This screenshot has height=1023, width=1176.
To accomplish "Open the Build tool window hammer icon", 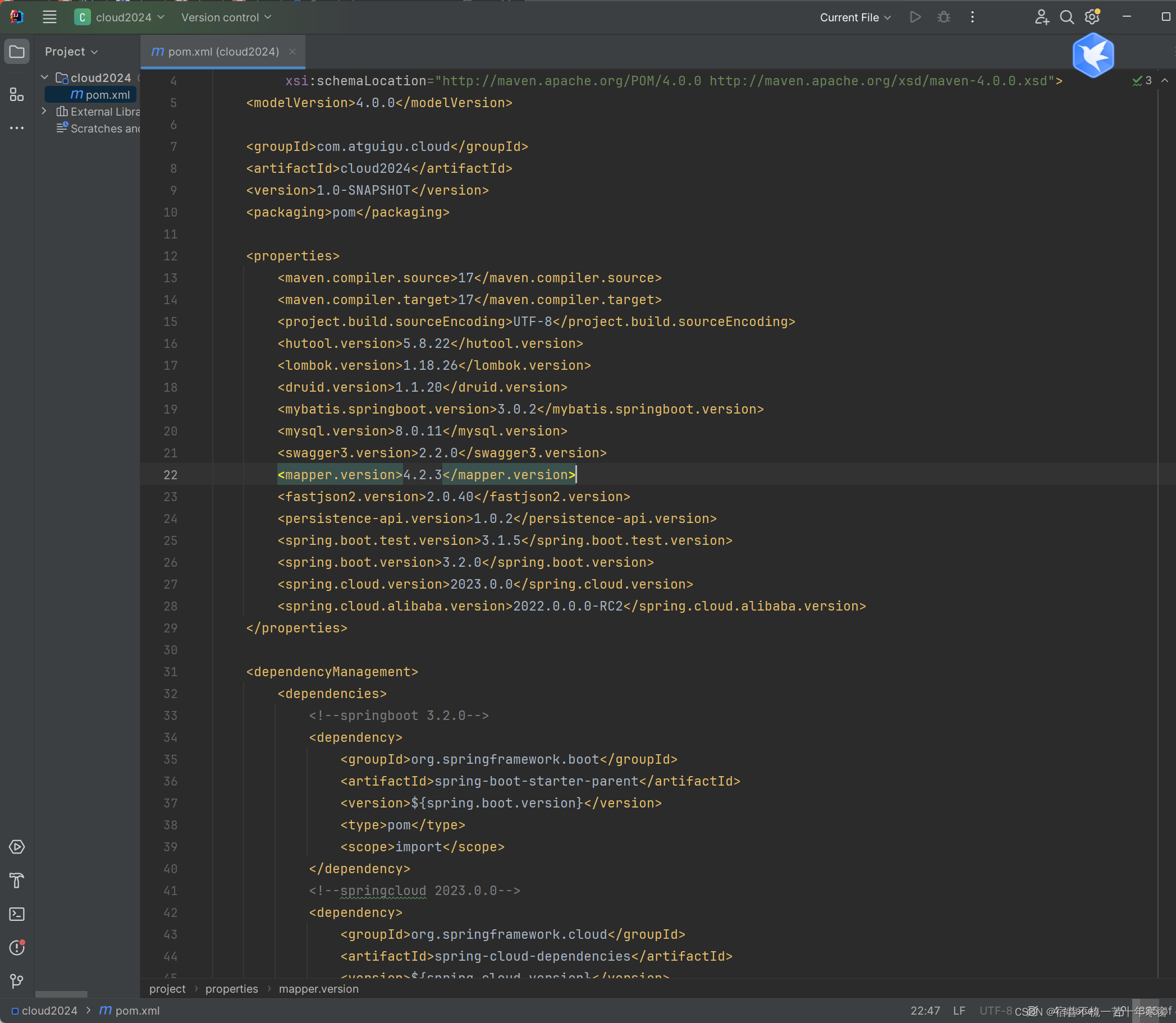I will tap(17, 881).
